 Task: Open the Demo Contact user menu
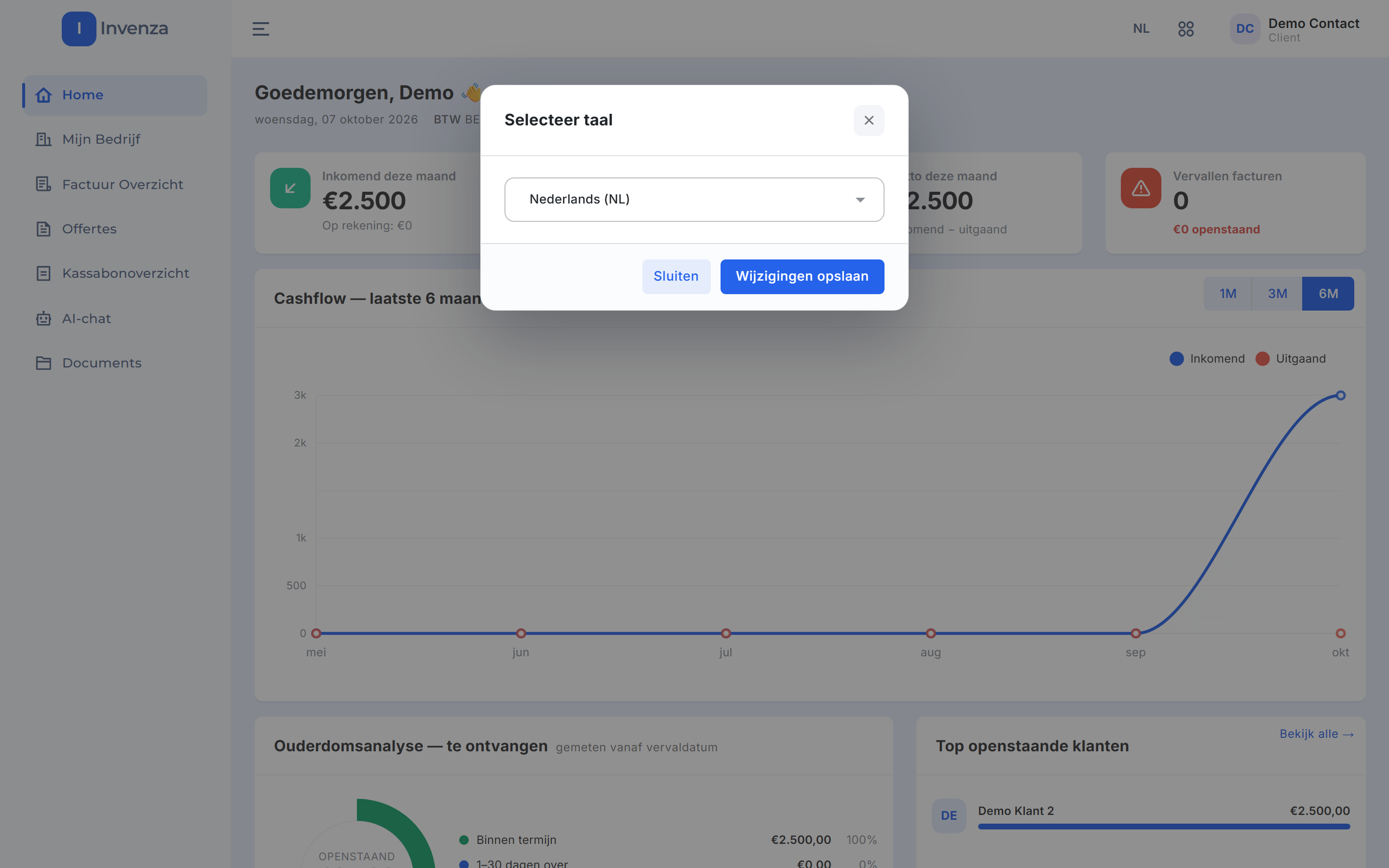tap(1294, 29)
